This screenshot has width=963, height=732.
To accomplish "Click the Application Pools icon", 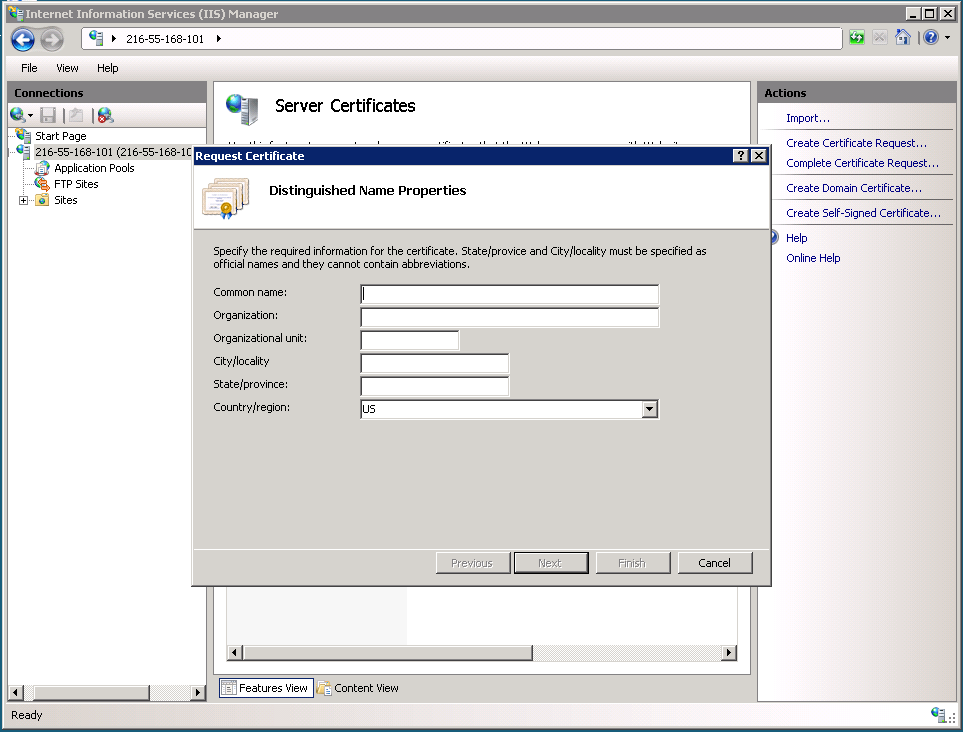I will coord(42,168).
